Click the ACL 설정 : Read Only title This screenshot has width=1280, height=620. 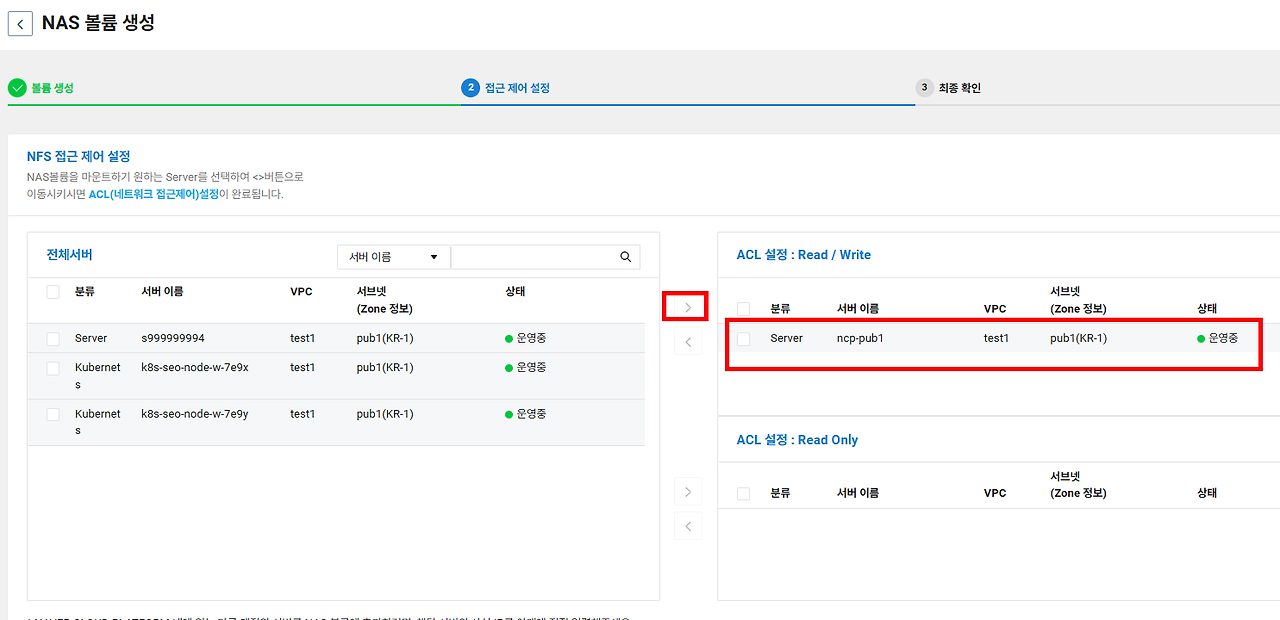tap(797, 440)
